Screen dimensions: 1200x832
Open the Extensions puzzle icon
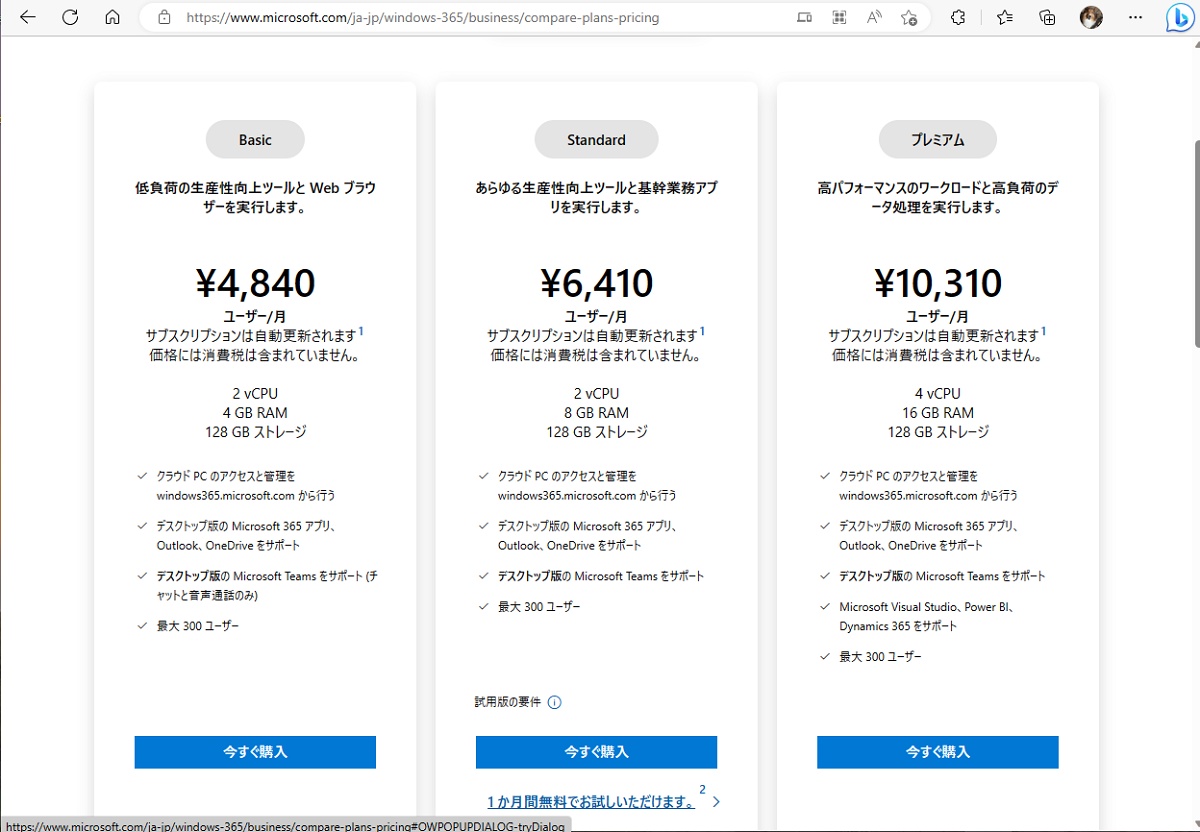coord(957,18)
